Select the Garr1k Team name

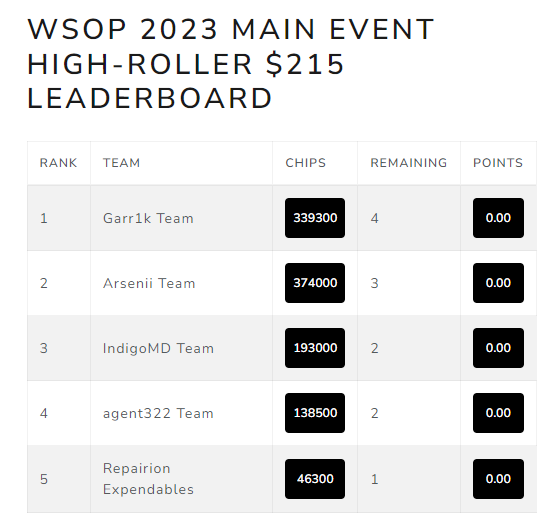(148, 218)
